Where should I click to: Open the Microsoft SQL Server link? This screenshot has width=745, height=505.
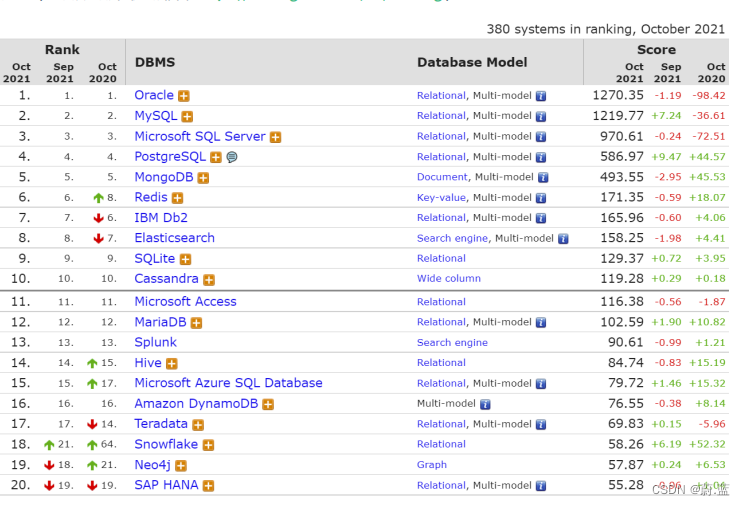(200, 136)
